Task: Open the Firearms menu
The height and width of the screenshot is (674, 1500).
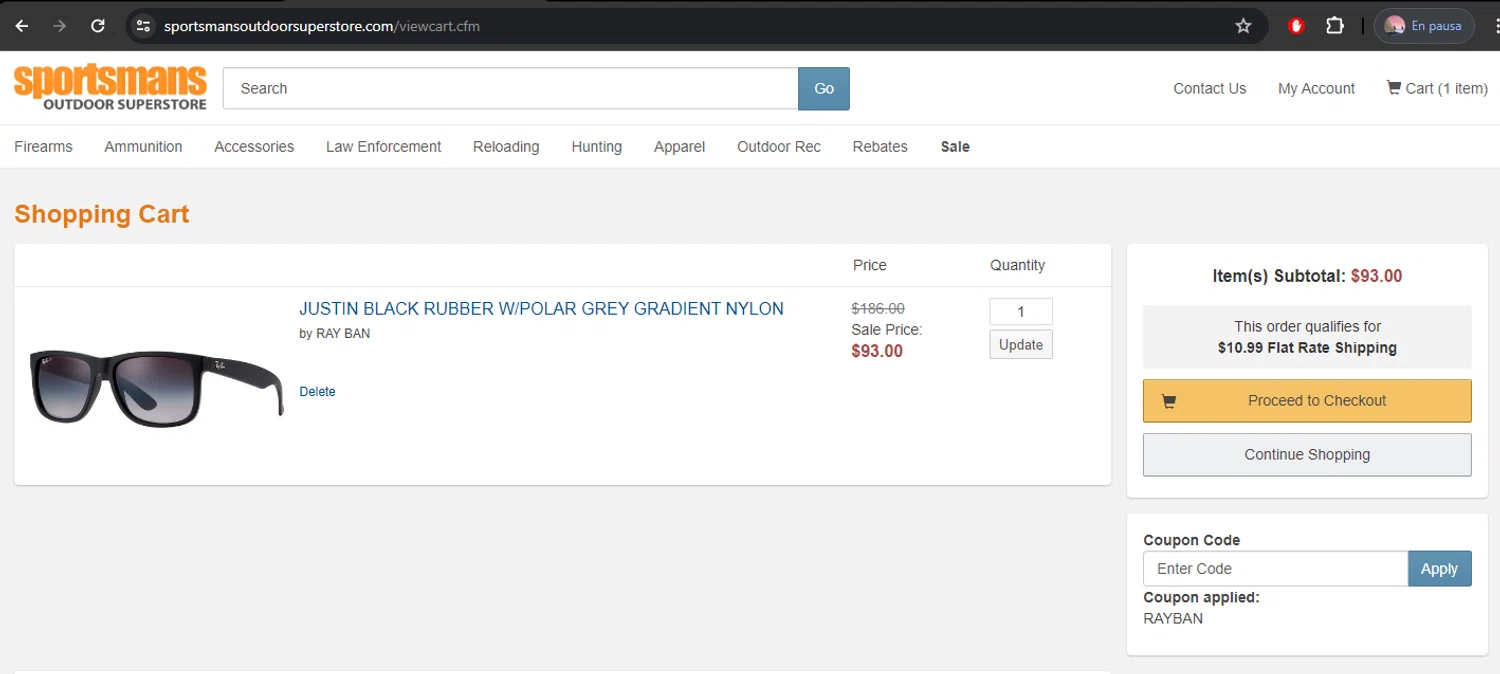Action: coord(43,146)
